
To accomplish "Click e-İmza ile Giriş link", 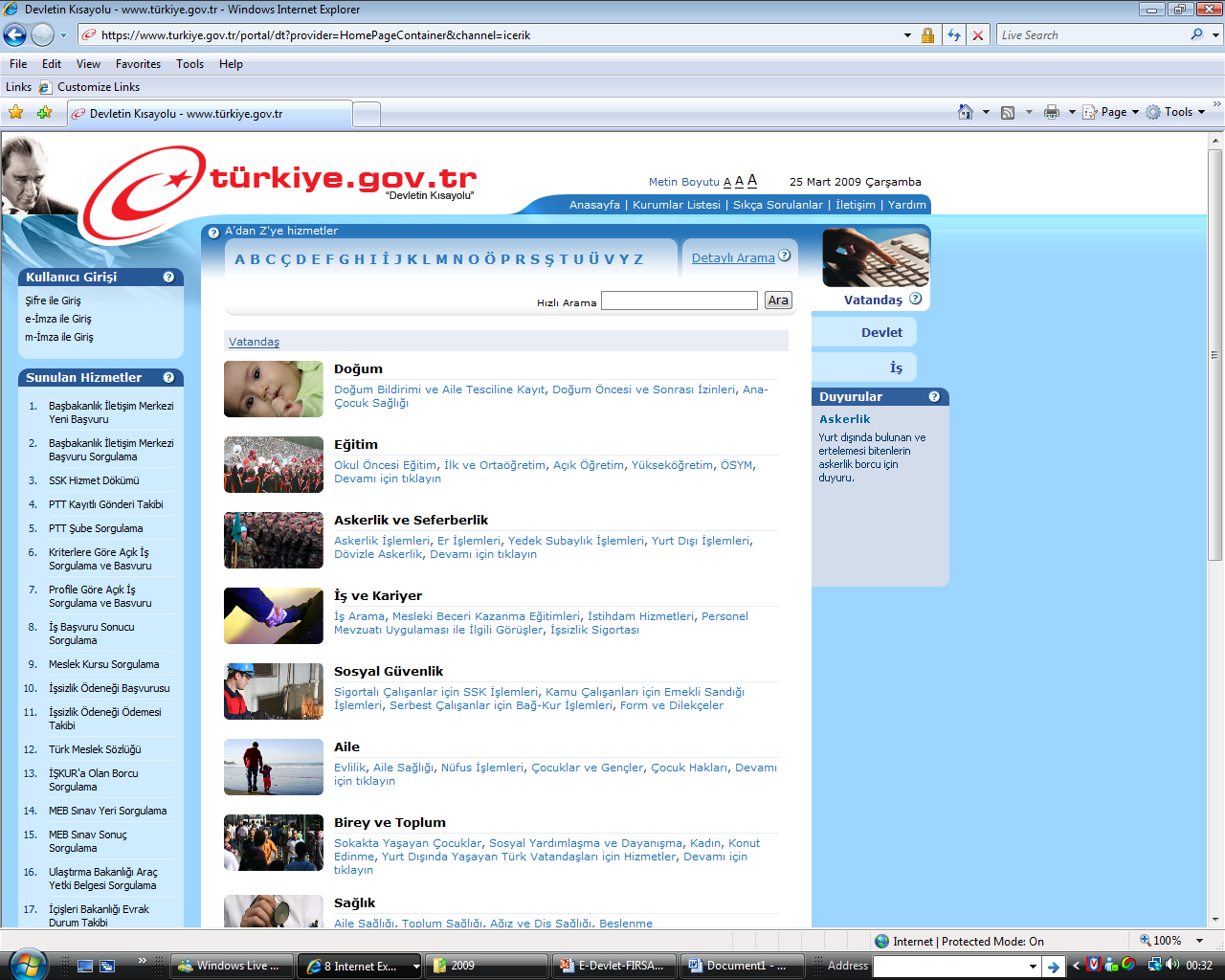I will coord(58,319).
